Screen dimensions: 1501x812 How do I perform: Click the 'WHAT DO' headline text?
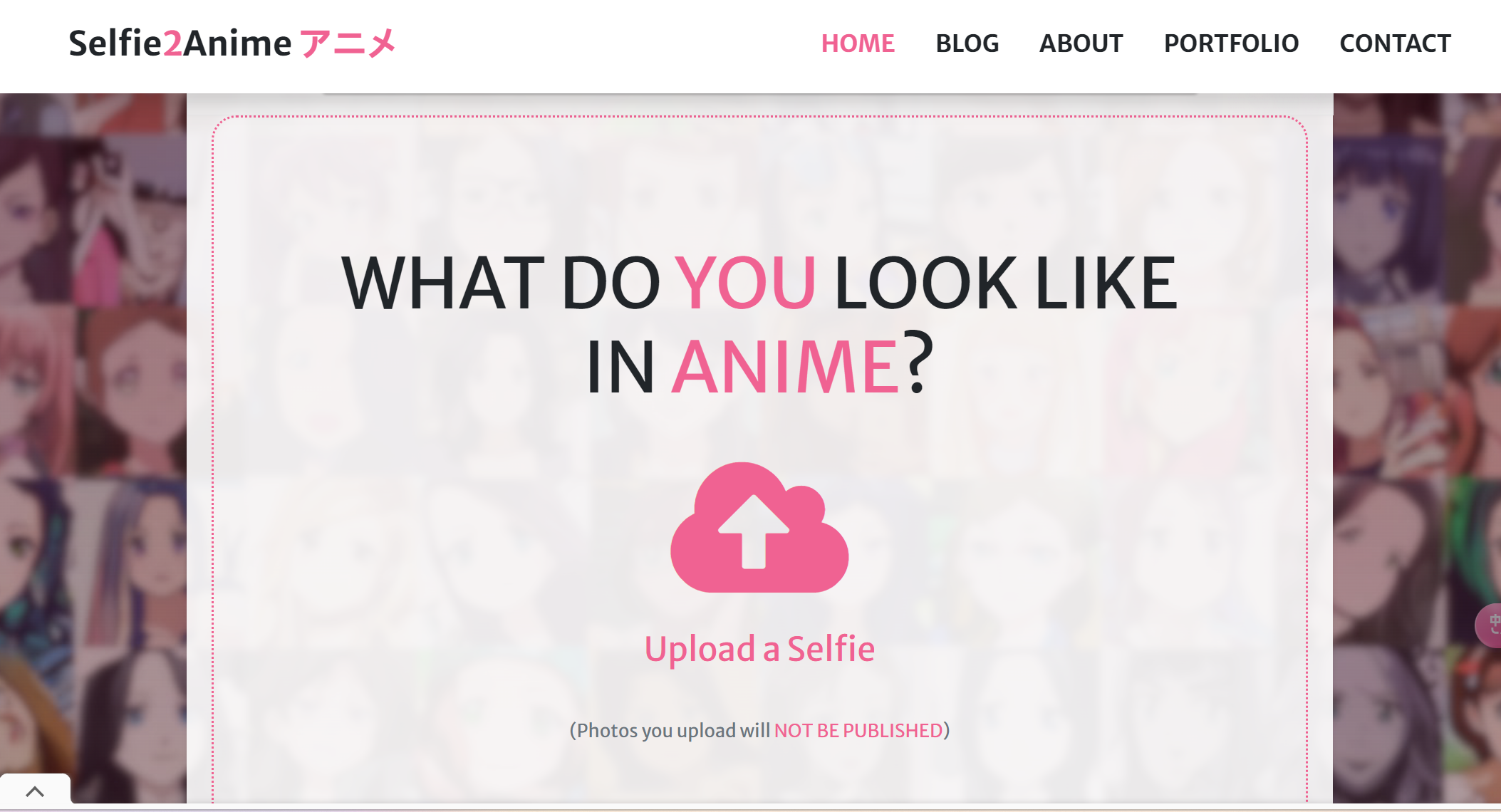[x=501, y=283]
